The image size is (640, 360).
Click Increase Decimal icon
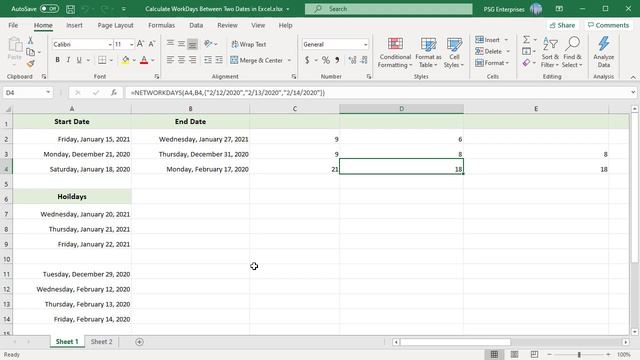pos(352,60)
